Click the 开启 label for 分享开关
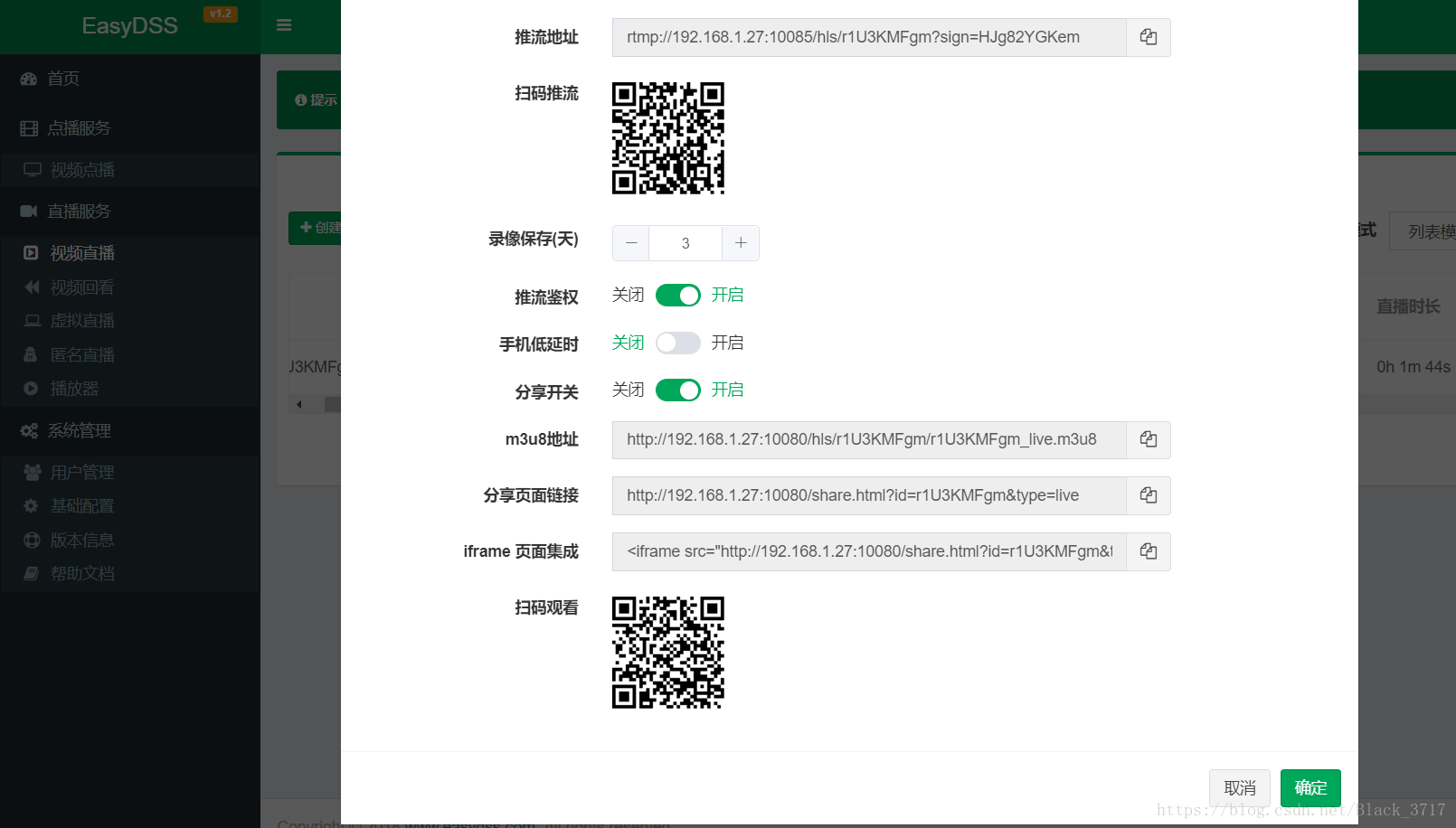Screen dimensions: 1456x828 click(x=727, y=390)
